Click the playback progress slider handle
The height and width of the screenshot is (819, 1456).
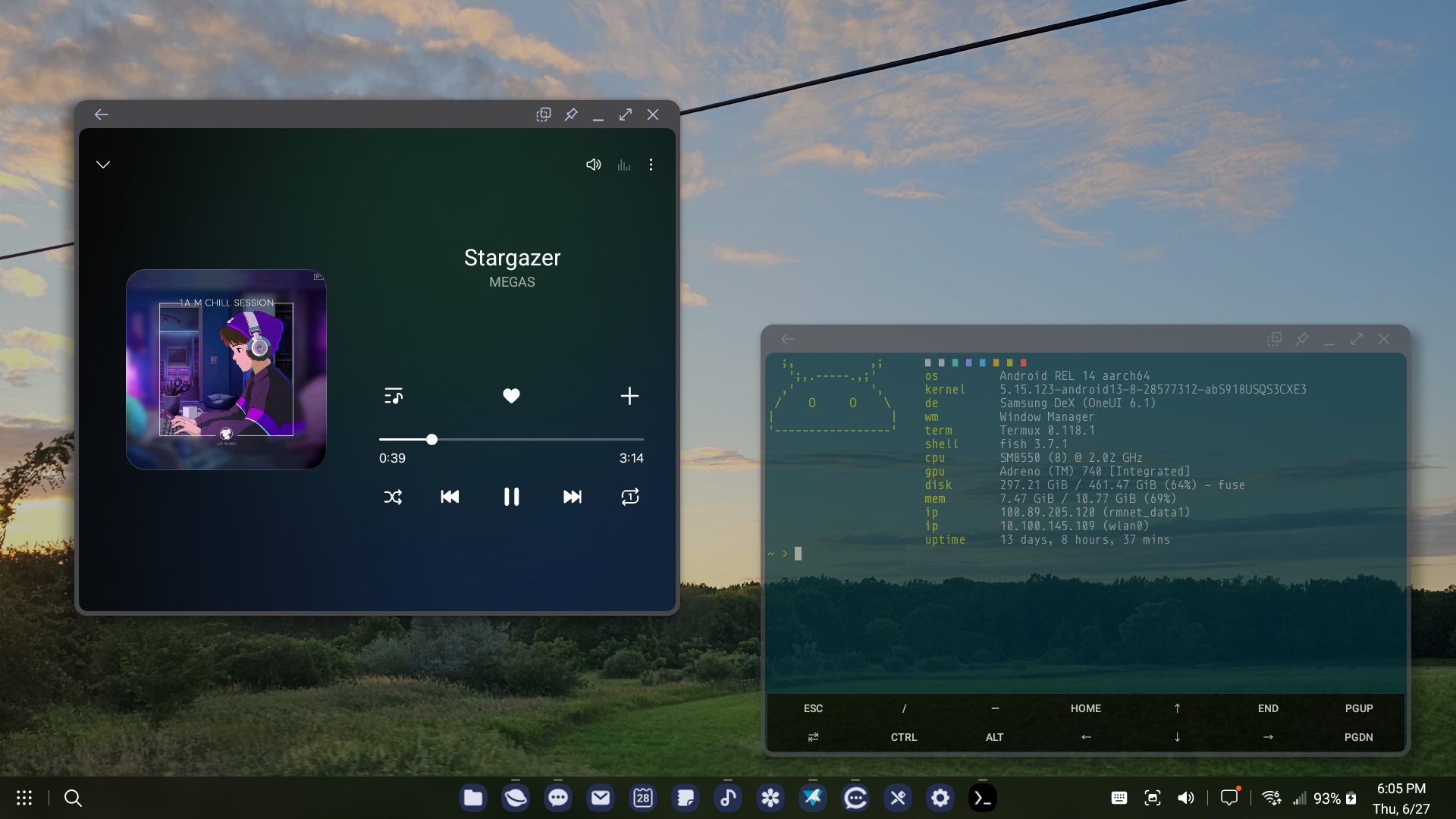[431, 439]
